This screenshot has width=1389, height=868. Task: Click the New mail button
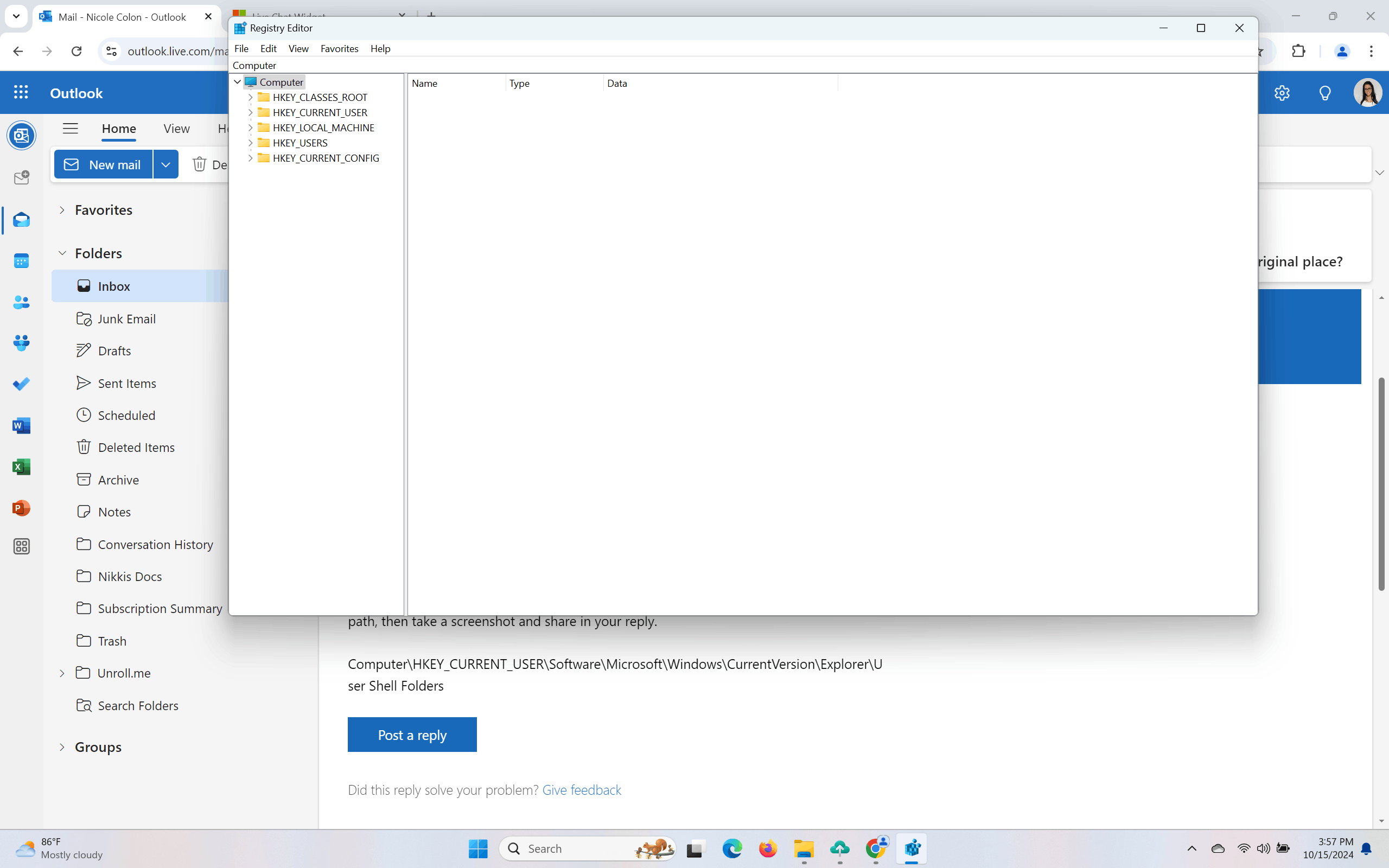coord(103,165)
